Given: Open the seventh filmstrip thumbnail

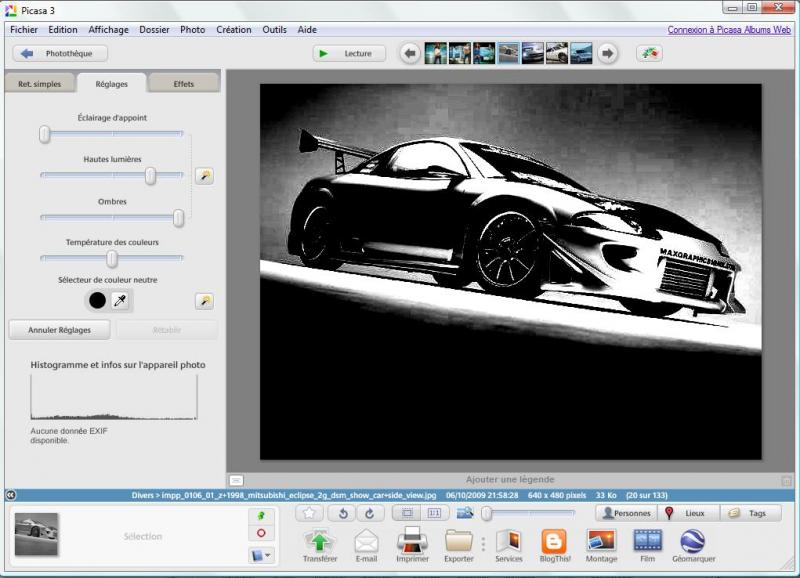Looking at the screenshot, I should (x=581, y=54).
